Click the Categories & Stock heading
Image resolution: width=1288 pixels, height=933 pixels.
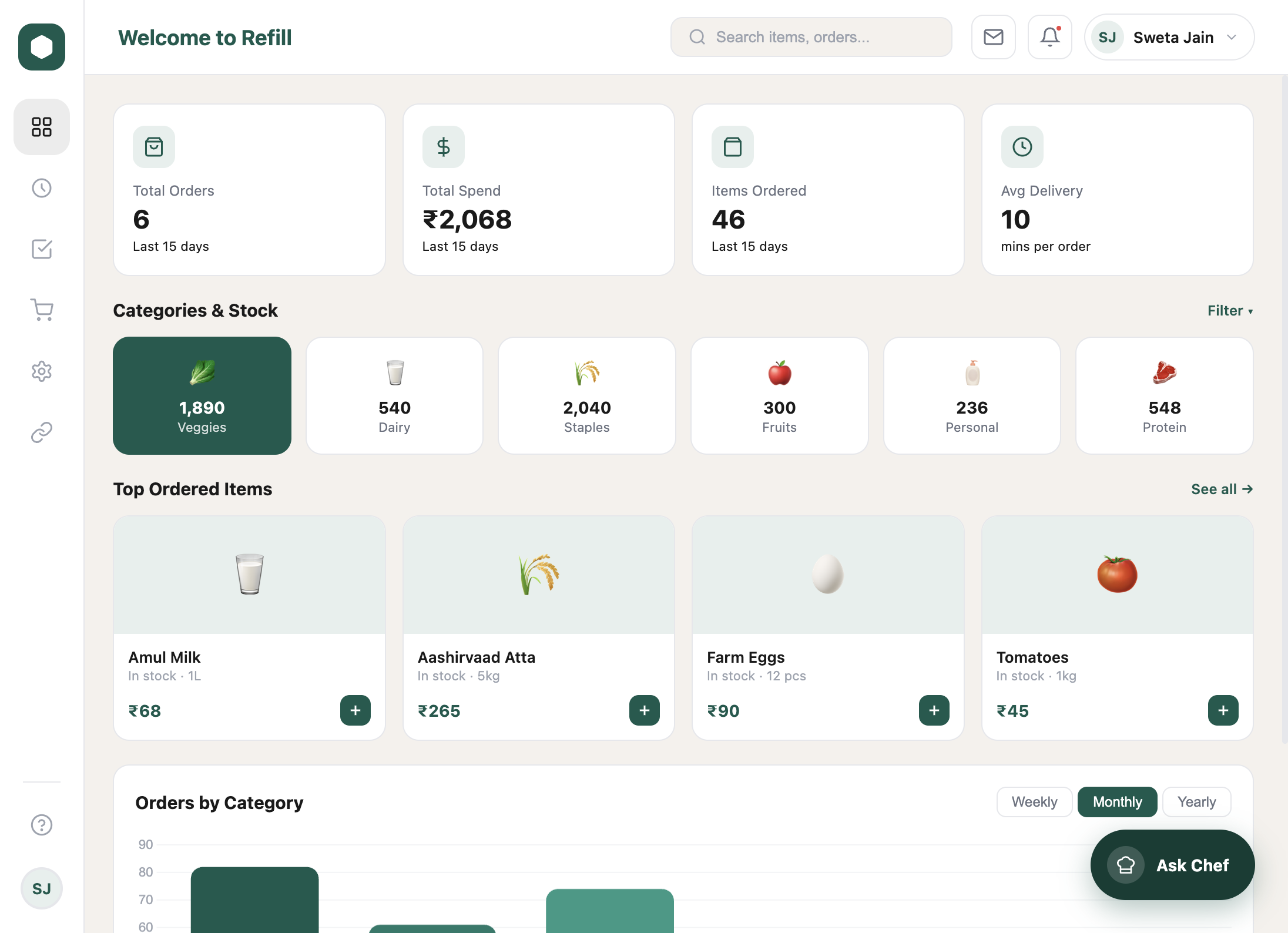pos(195,310)
